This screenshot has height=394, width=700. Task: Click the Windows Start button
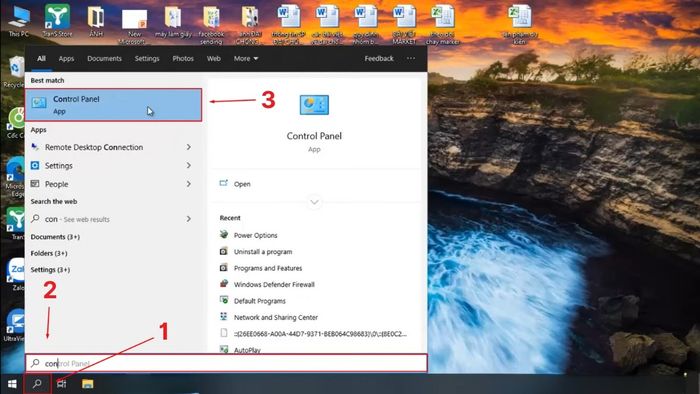tap(12, 384)
